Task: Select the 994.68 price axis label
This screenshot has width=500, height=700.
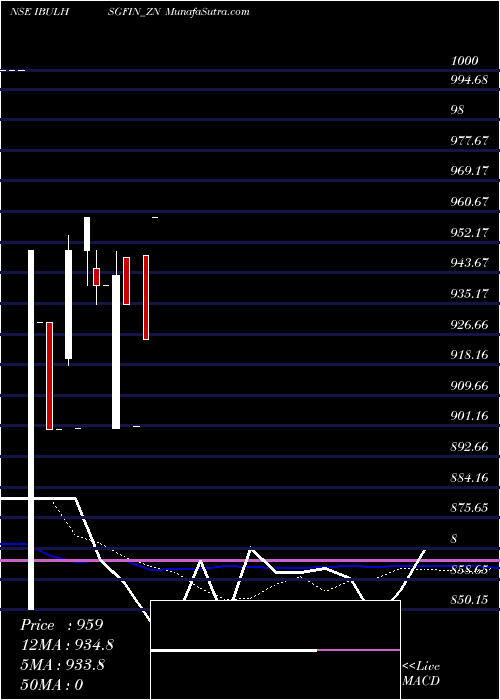Action: [469, 80]
